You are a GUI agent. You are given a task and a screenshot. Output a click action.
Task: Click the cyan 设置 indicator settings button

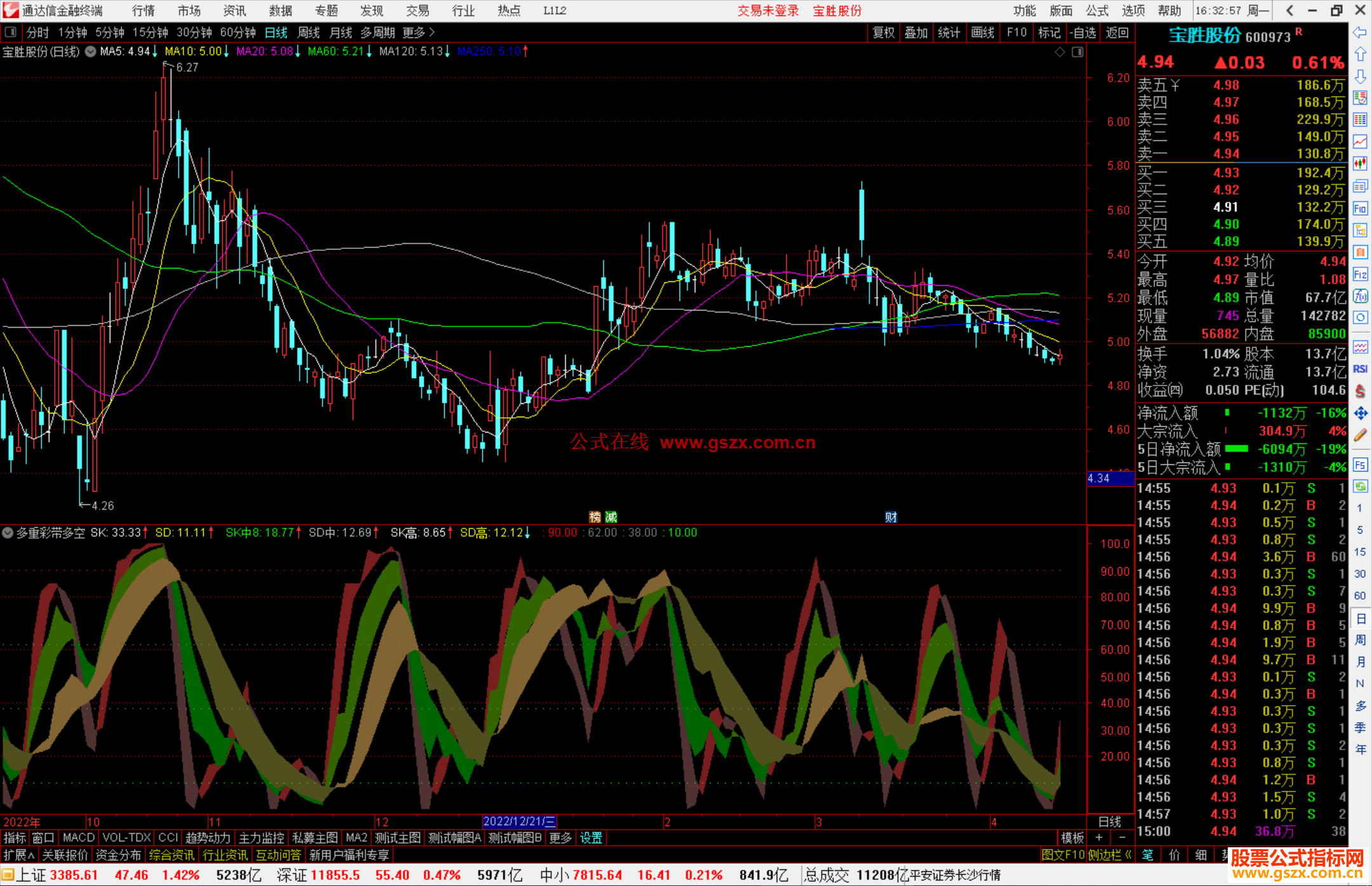[591, 838]
